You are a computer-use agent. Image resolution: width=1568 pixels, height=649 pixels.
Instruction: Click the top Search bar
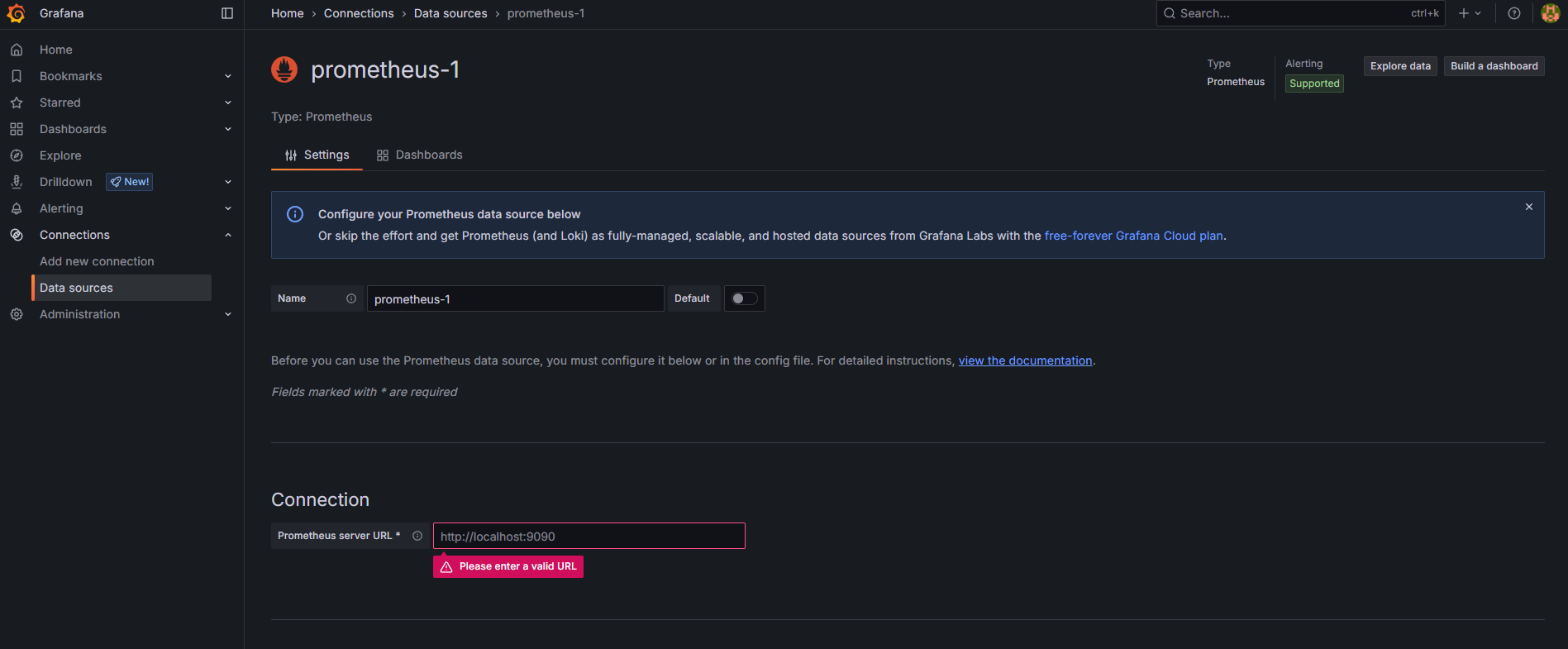coord(1301,13)
